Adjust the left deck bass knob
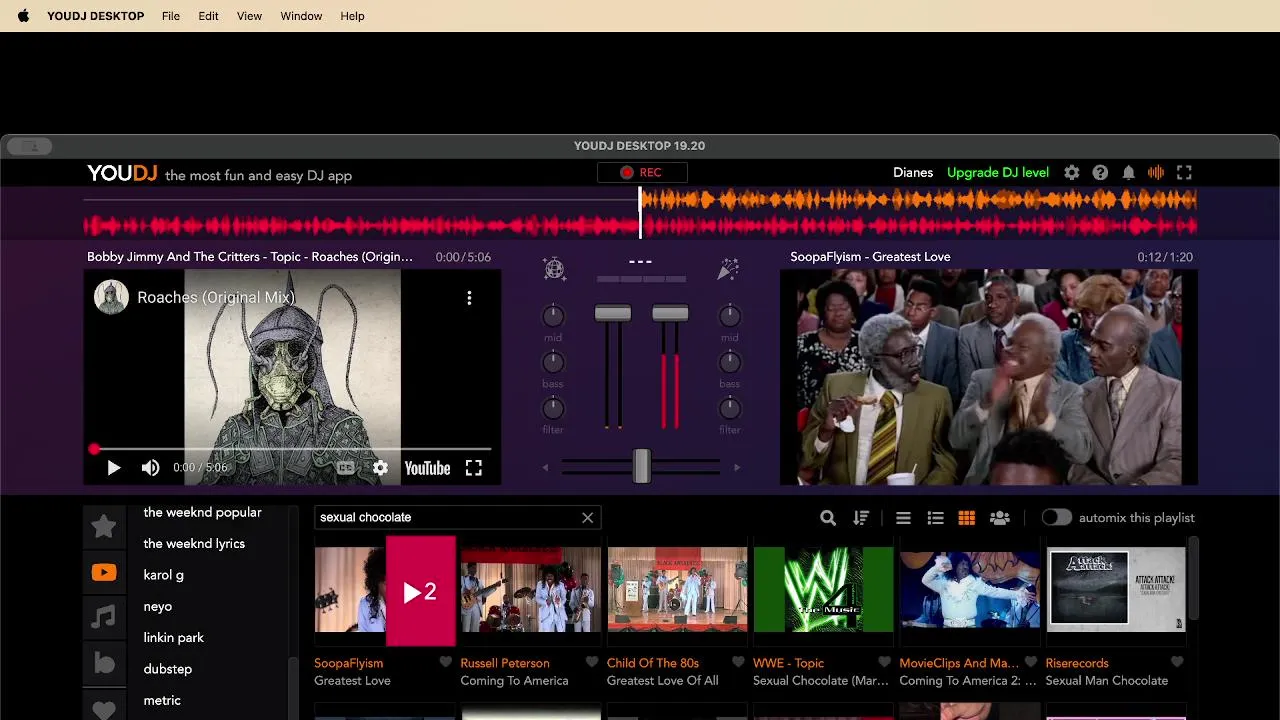Viewport: 1280px width, 720px height. (553, 362)
